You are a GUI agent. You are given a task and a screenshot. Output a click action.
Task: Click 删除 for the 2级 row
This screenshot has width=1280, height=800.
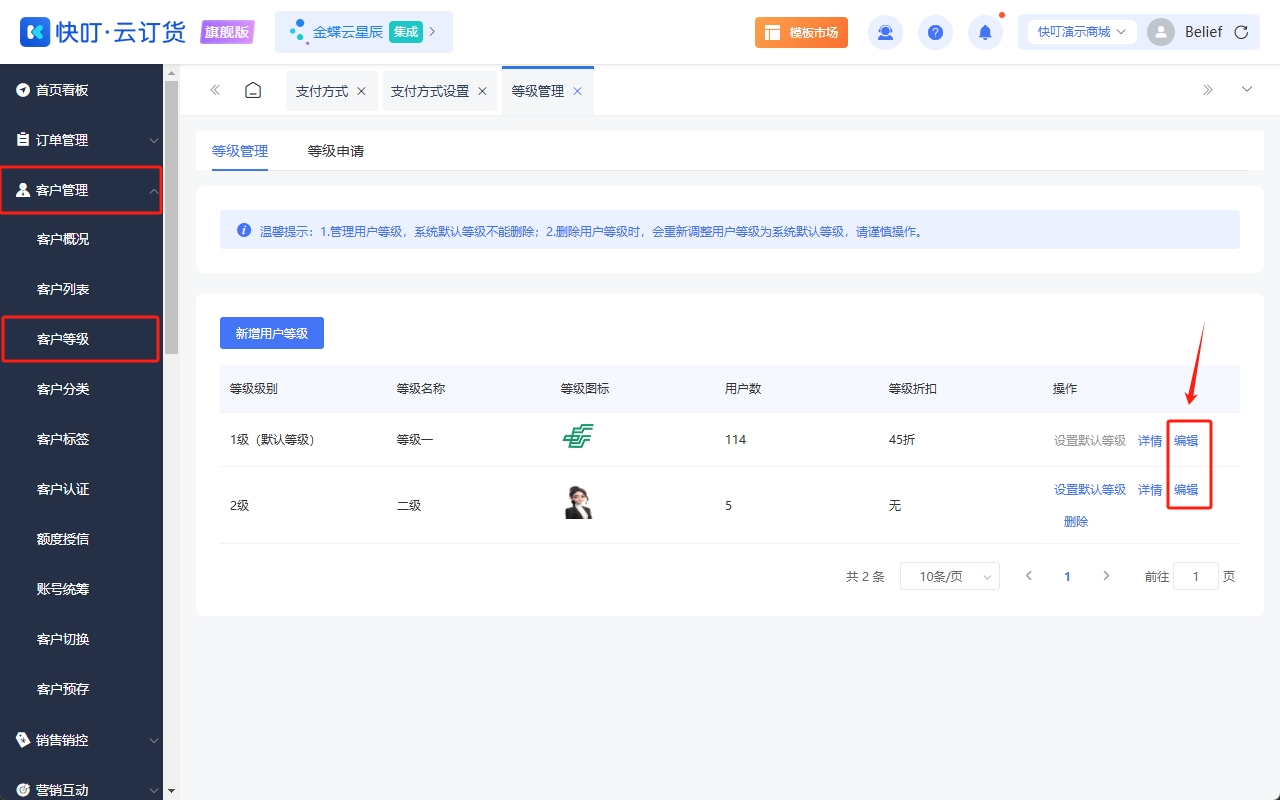click(x=1076, y=521)
